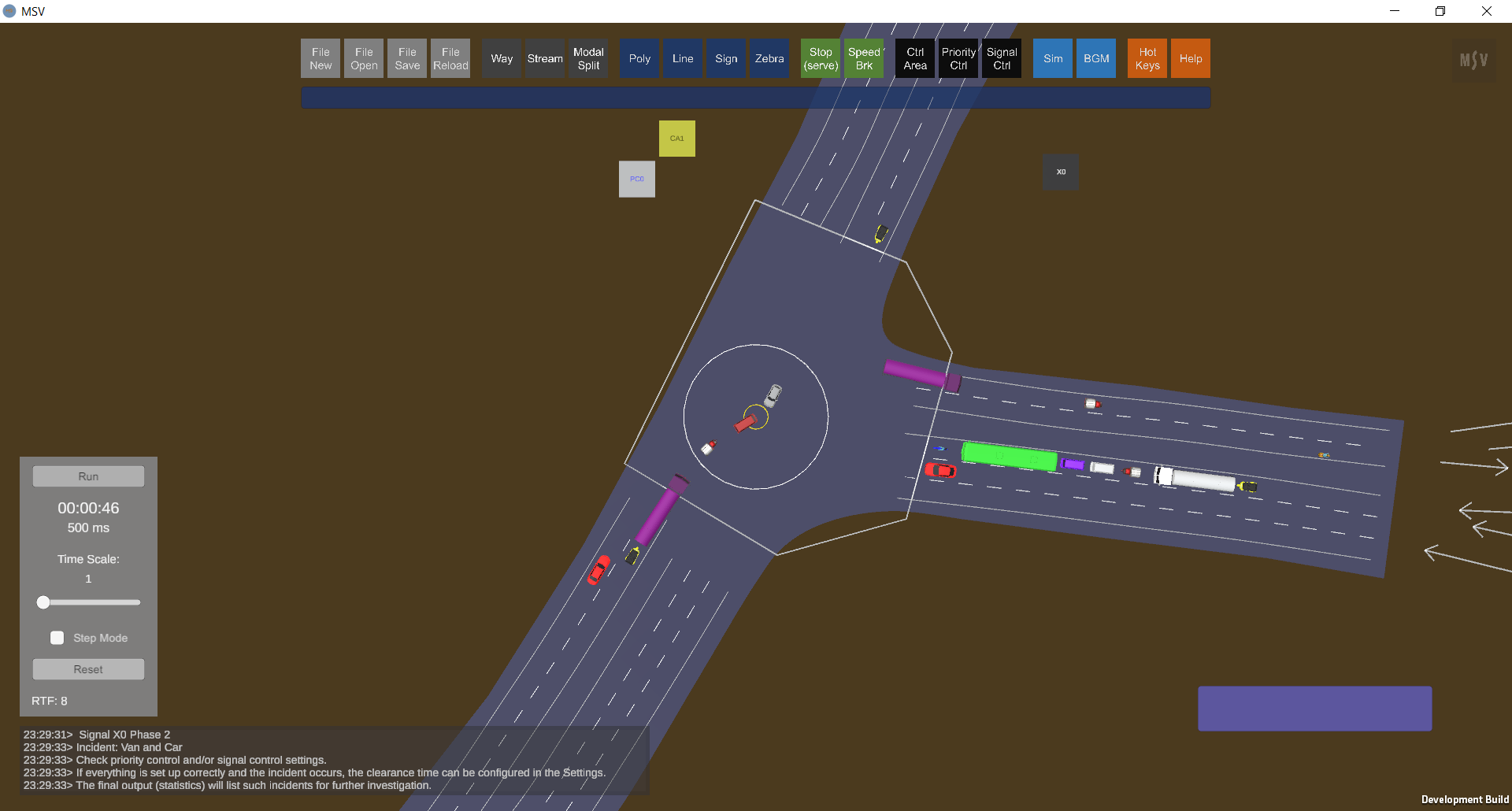
Task: Open a file with File Open
Action: coord(364,59)
